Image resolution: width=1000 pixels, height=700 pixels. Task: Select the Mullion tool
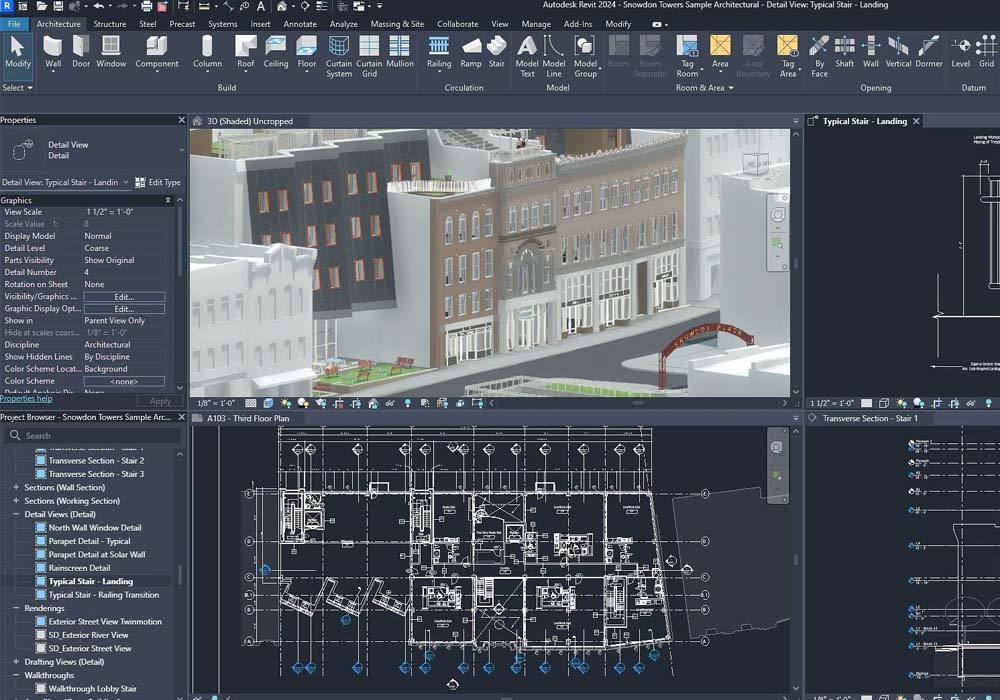point(400,52)
